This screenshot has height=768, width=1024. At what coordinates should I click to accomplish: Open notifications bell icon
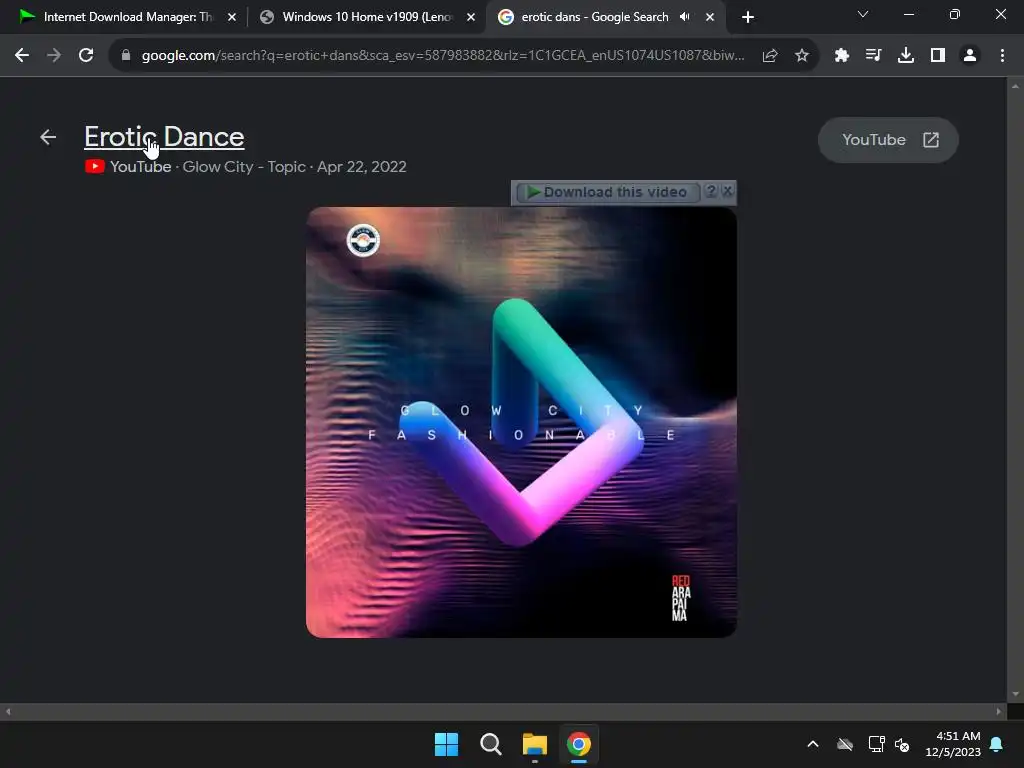(997, 744)
